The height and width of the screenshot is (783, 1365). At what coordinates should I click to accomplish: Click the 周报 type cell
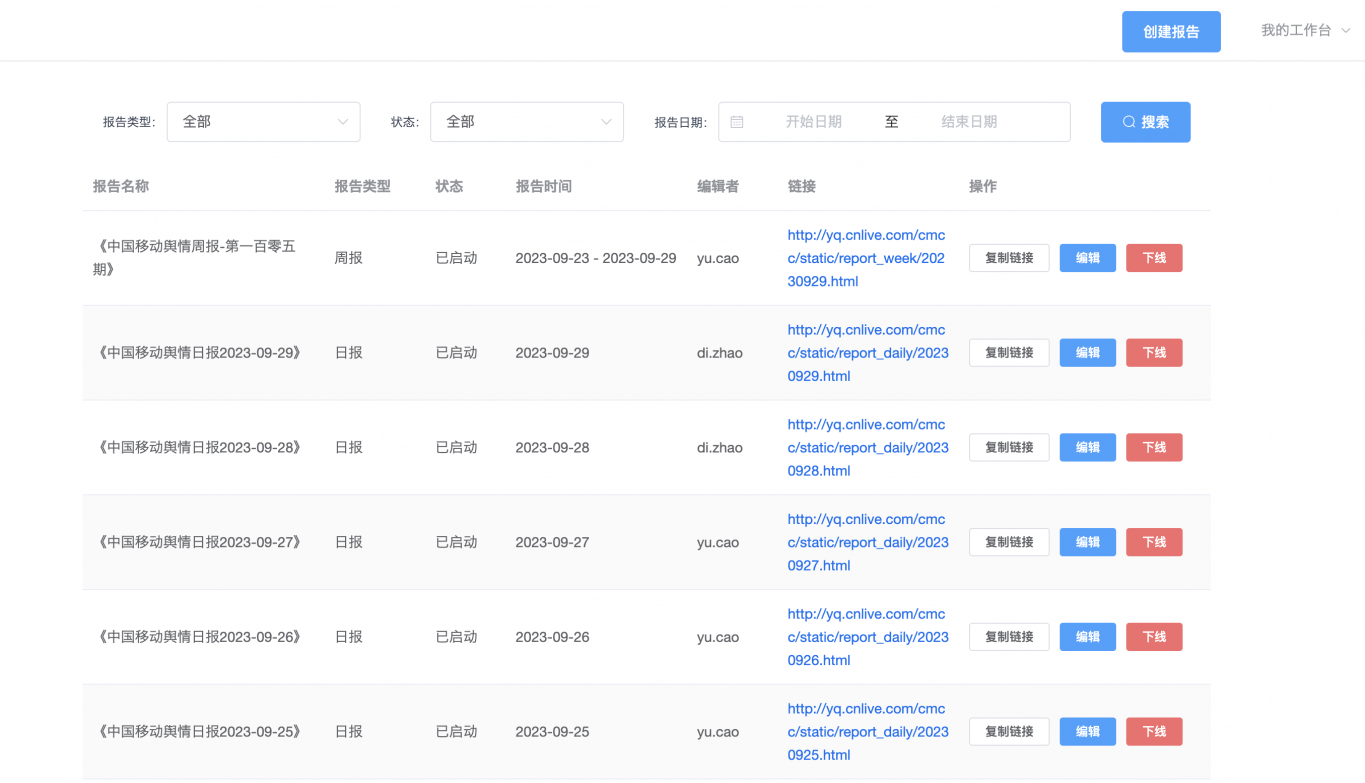(349, 258)
